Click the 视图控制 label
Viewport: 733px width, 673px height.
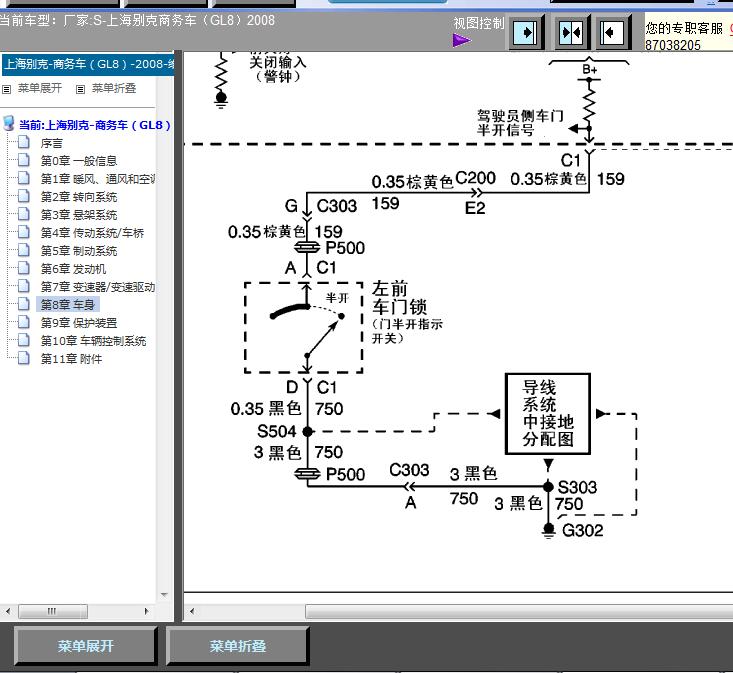click(x=479, y=23)
